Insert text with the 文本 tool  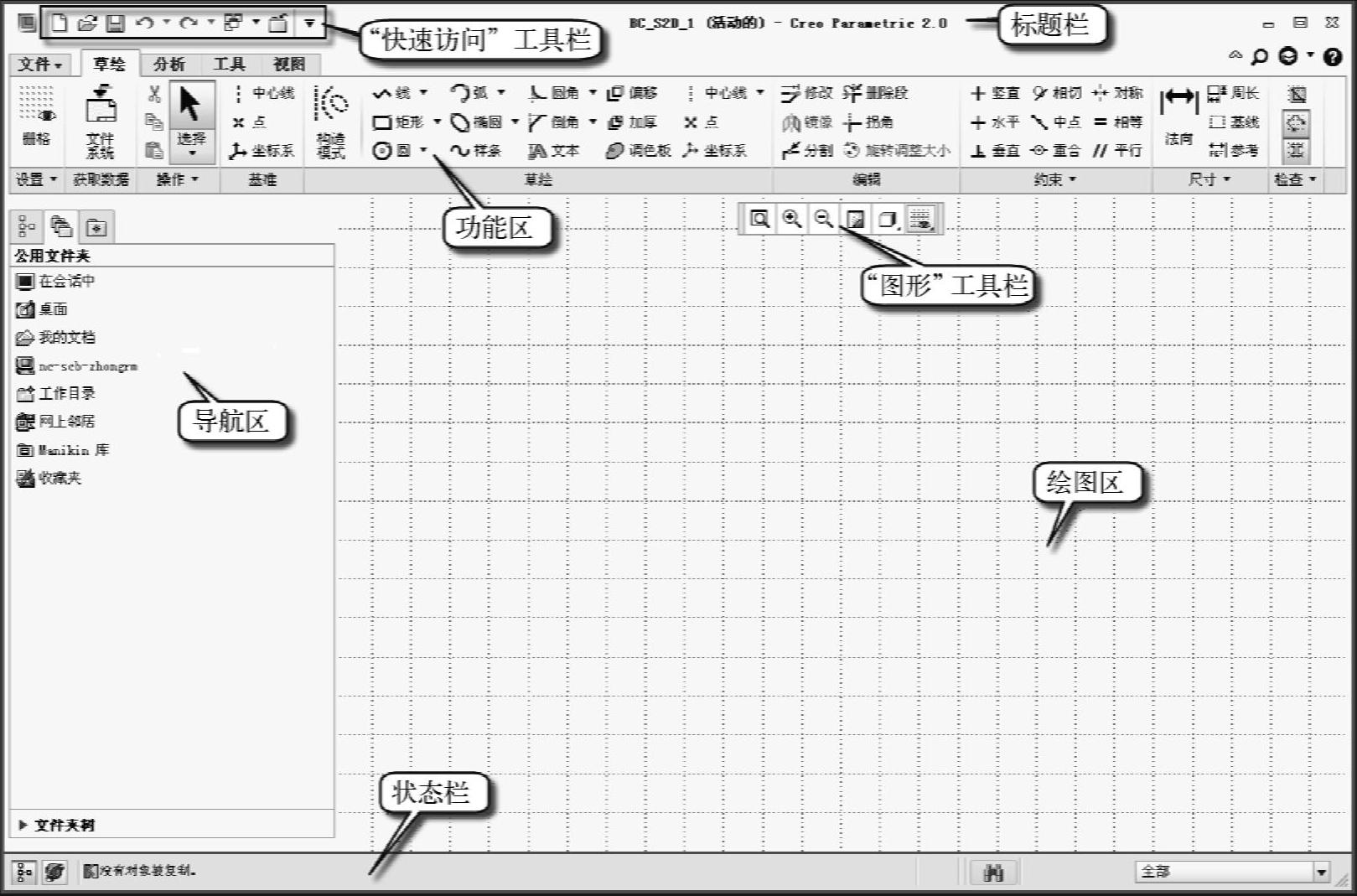tap(554, 151)
